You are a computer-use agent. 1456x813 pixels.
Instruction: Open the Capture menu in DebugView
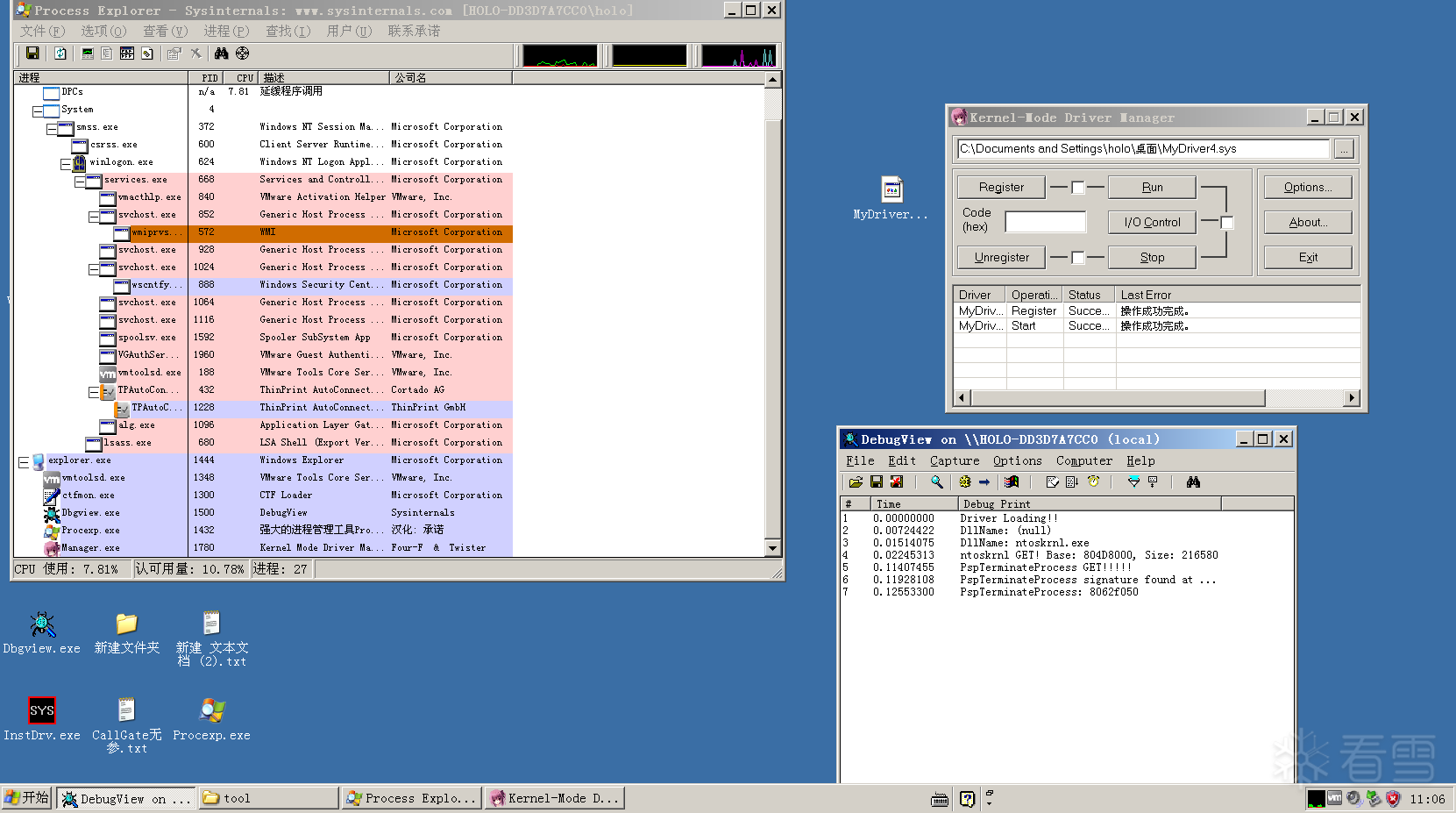coord(955,460)
